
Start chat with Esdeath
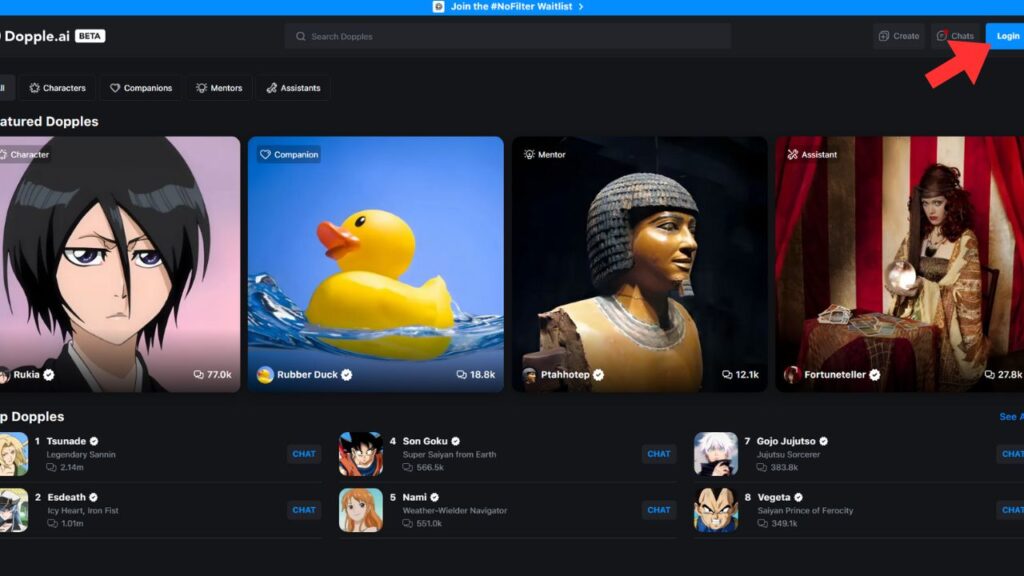(304, 510)
